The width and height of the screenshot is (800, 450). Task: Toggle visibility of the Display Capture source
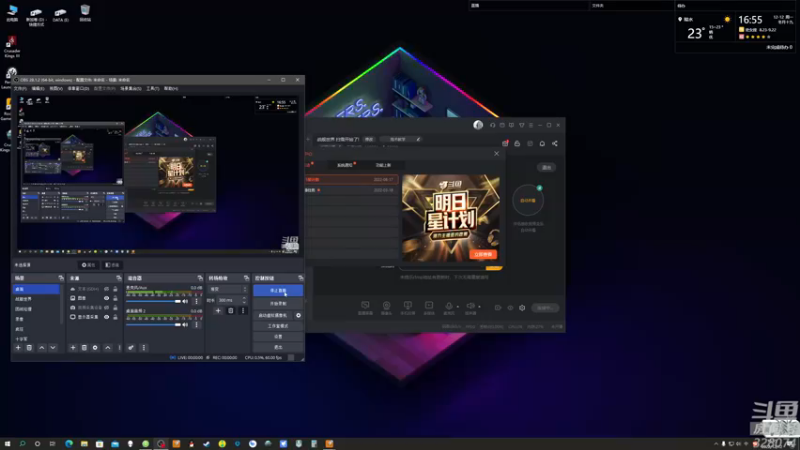(107, 317)
